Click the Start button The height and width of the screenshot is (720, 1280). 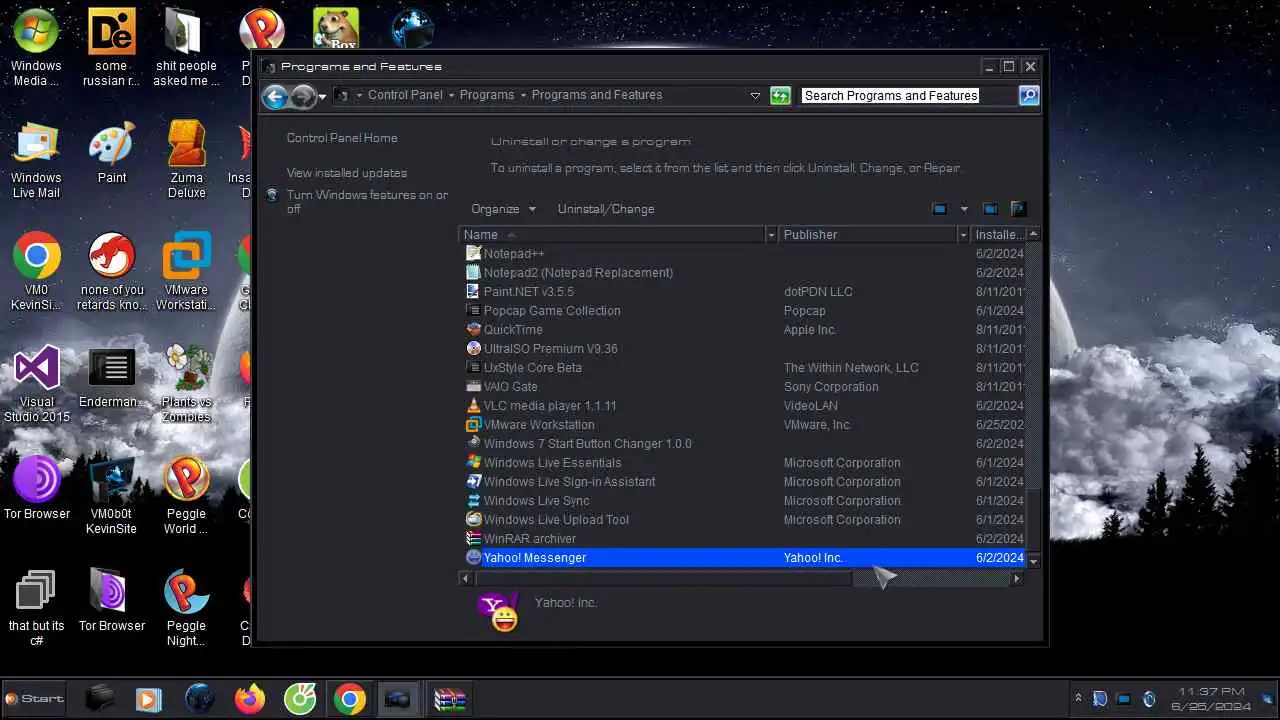point(34,698)
